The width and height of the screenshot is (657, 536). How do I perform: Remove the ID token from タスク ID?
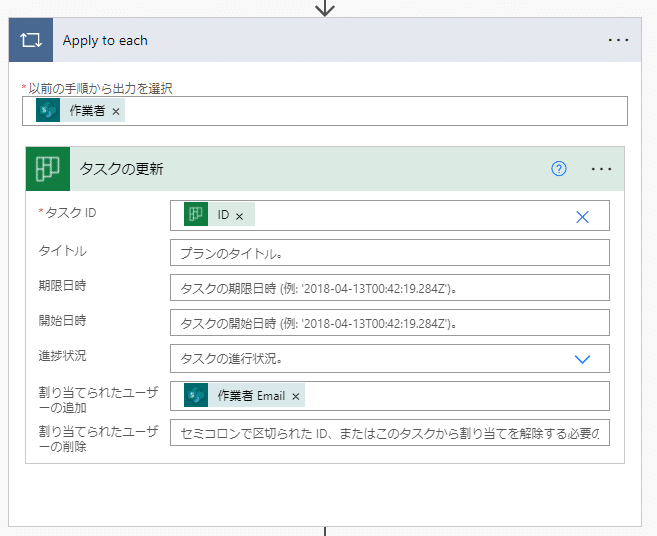pyautogui.click(x=239, y=216)
